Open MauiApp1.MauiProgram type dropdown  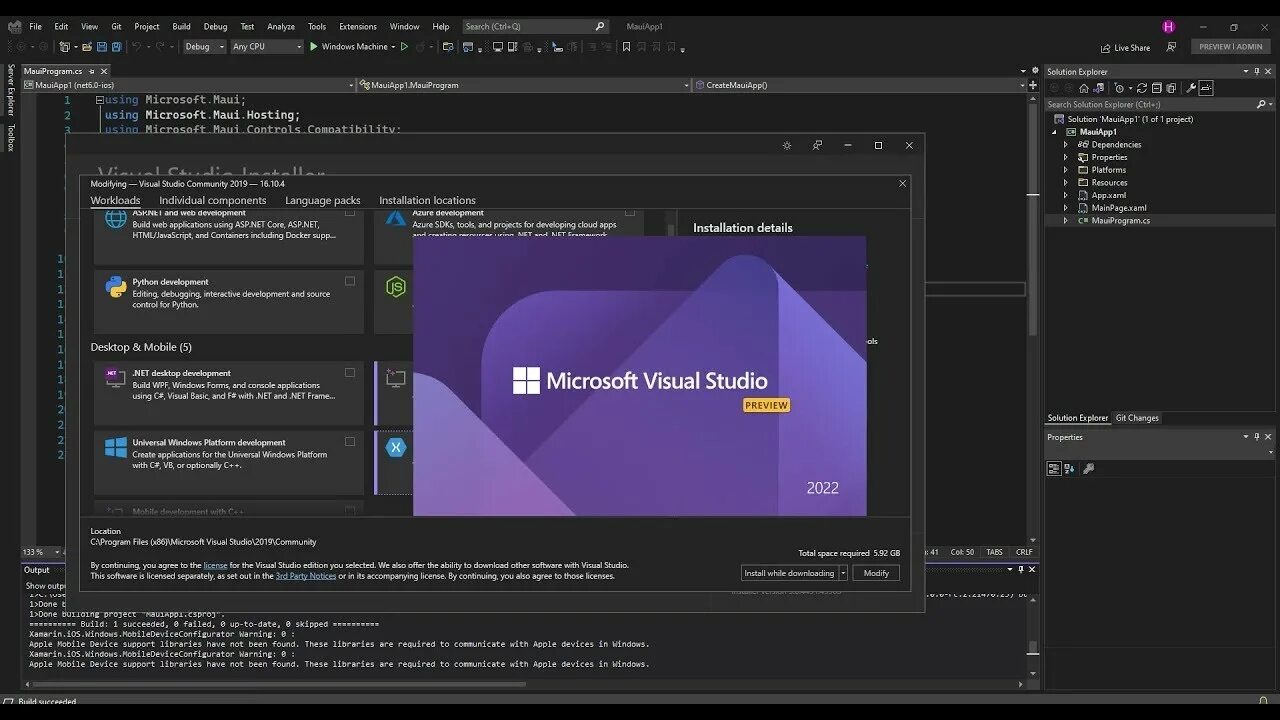[x=525, y=85]
